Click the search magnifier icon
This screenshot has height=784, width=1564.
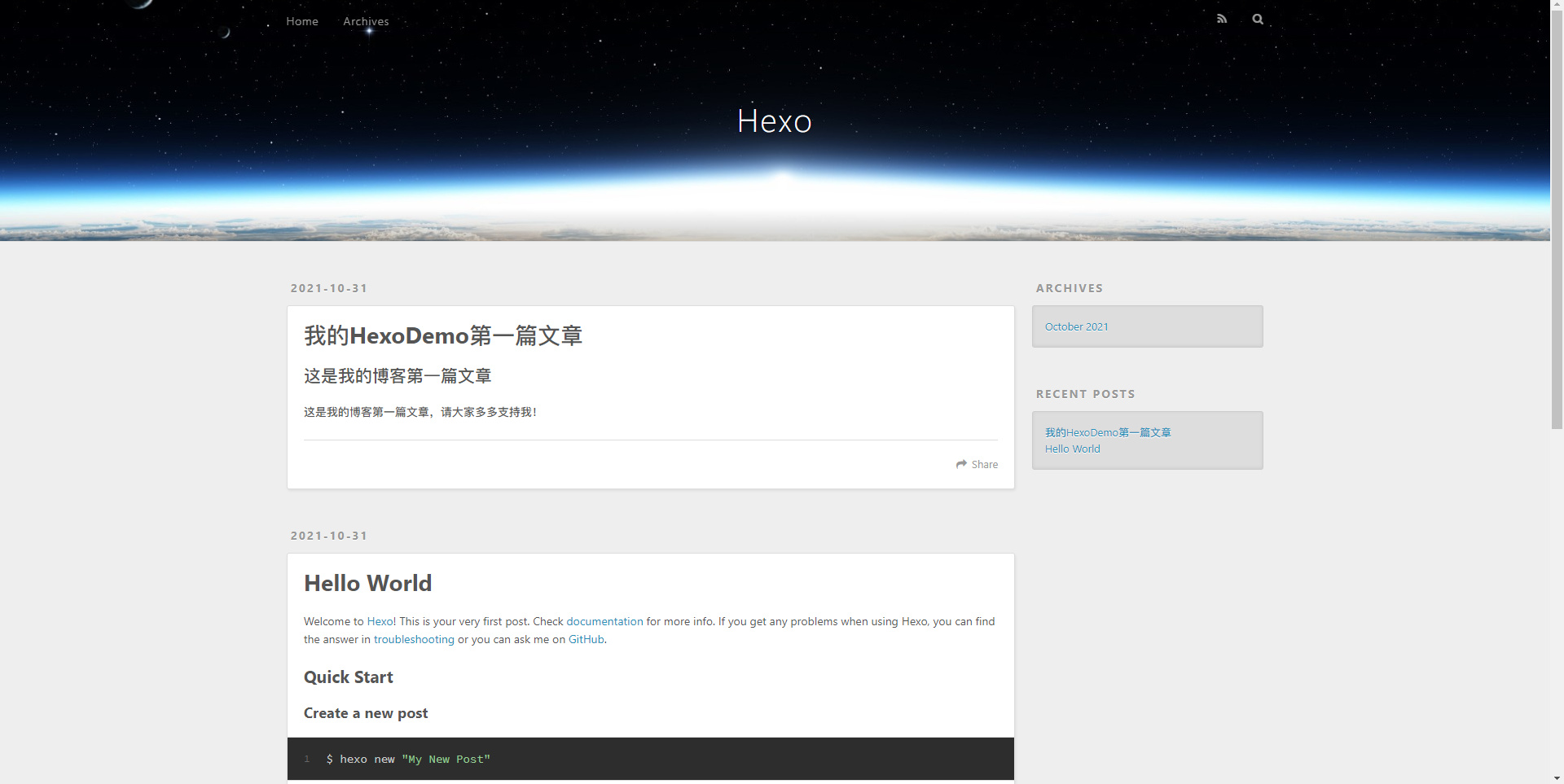tap(1258, 19)
